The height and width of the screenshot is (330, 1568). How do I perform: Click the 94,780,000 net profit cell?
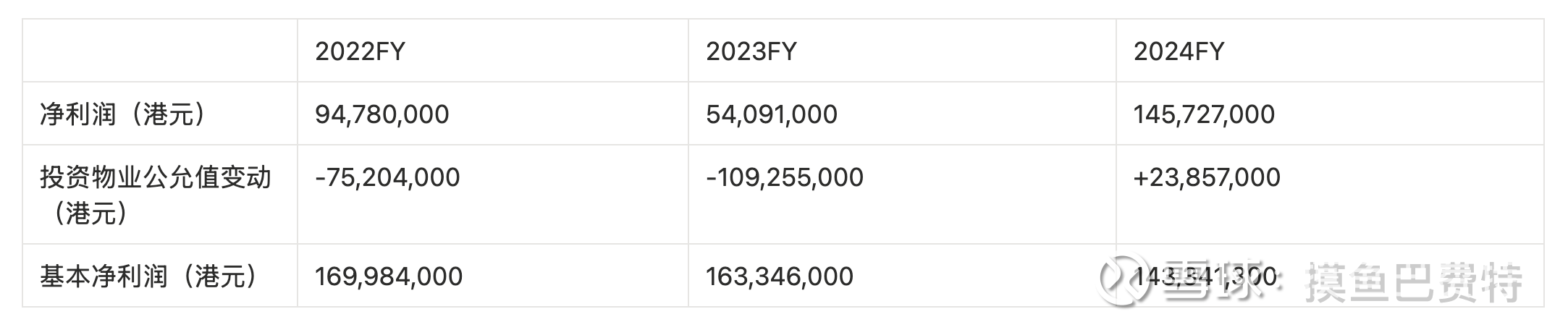(382, 114)
